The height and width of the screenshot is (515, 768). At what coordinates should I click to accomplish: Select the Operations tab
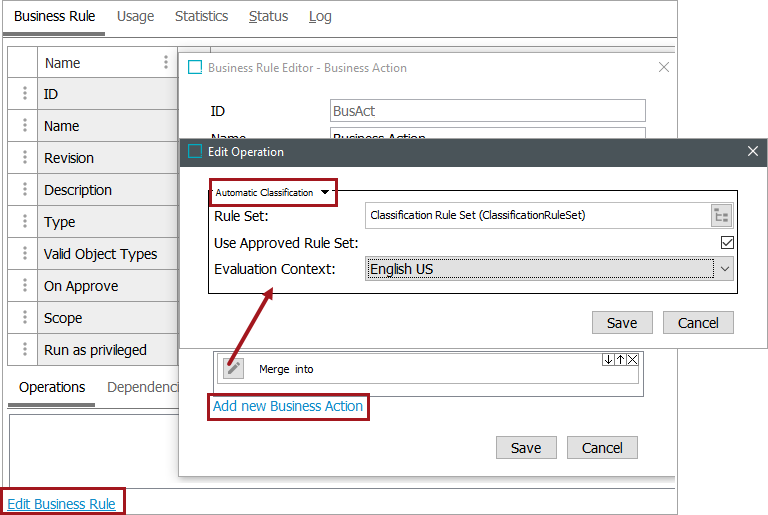click(52, 387)
